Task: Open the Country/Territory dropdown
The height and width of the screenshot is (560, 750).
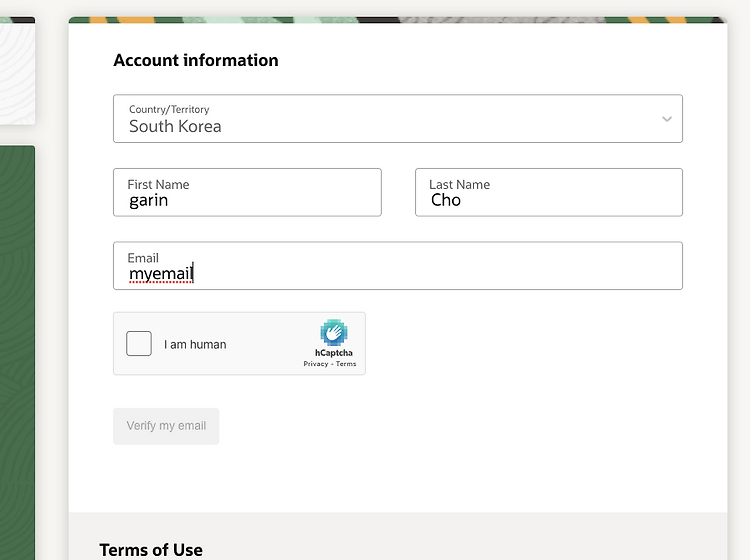Action: point(397,119)
